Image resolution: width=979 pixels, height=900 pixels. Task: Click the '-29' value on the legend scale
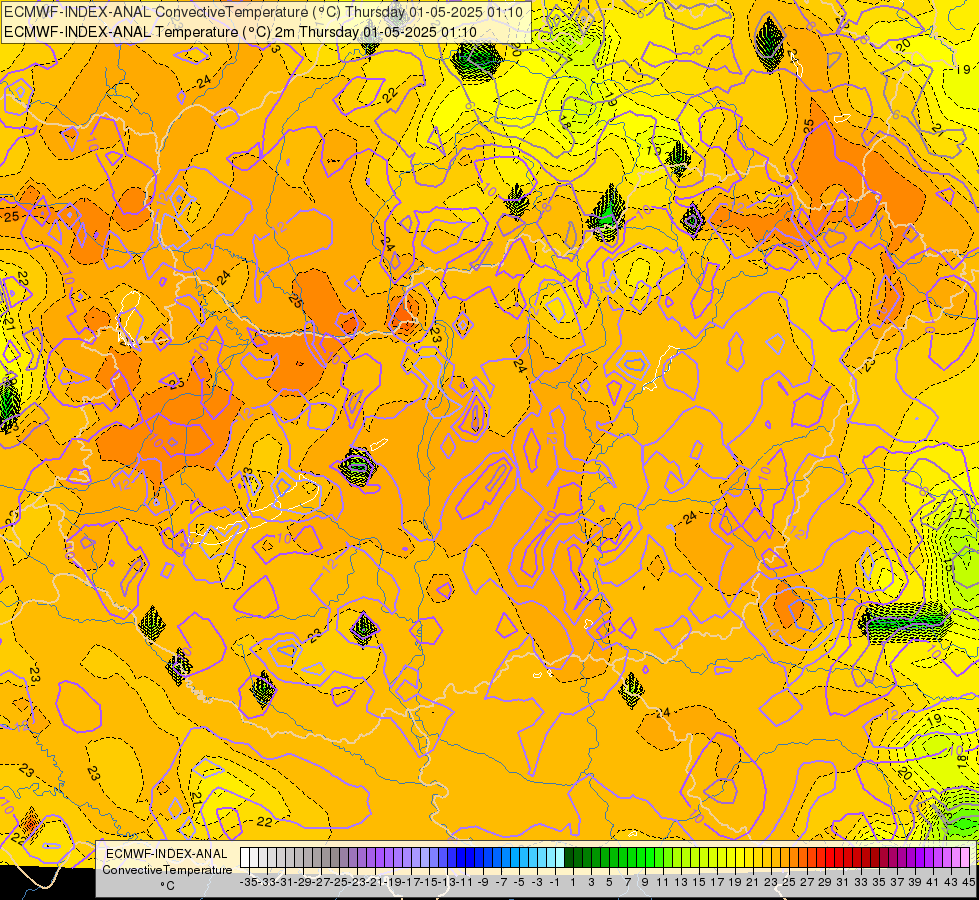click(x=303, y=882)
